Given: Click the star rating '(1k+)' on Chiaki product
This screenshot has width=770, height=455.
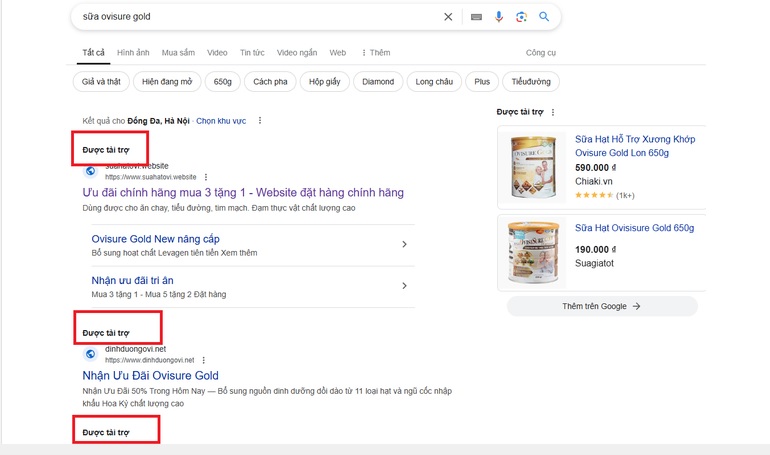Looking at the screenshot, I should (x=605, y=195).
